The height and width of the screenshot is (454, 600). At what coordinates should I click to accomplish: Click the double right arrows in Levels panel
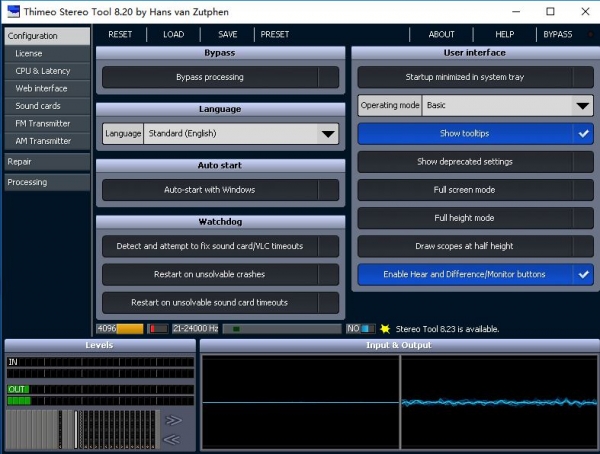tap(172, 421)
